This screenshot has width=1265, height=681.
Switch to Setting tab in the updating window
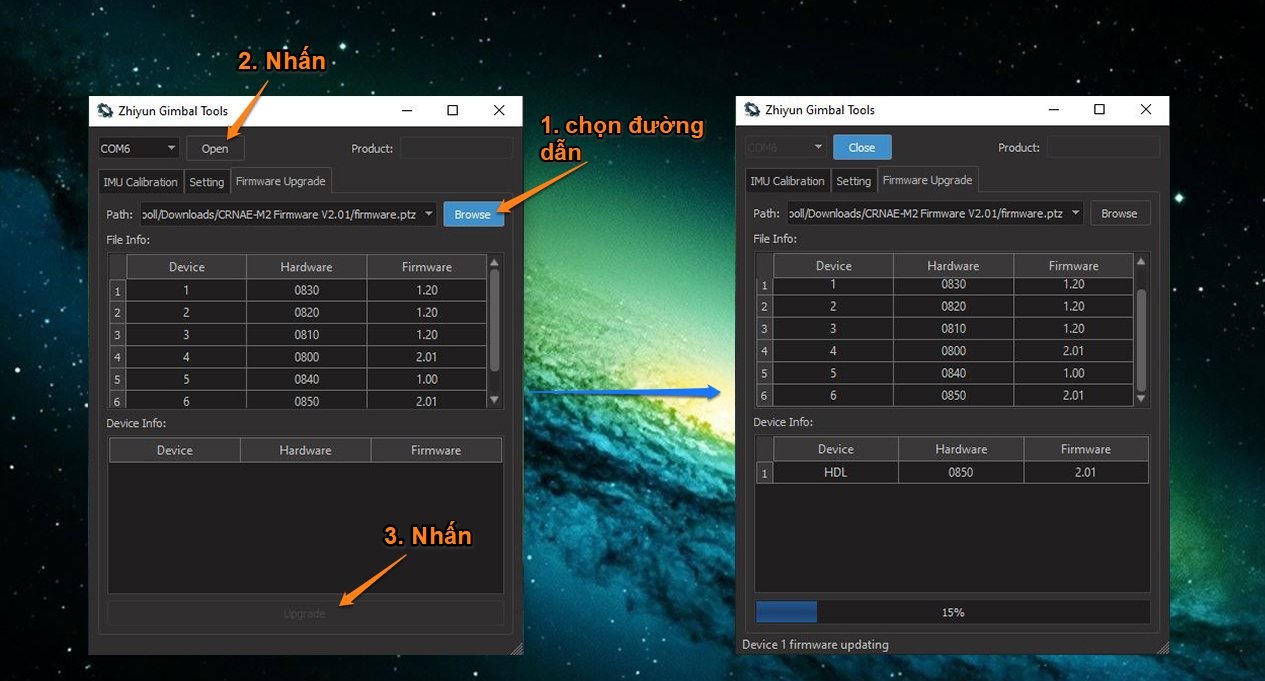click(x=854, y=181)
